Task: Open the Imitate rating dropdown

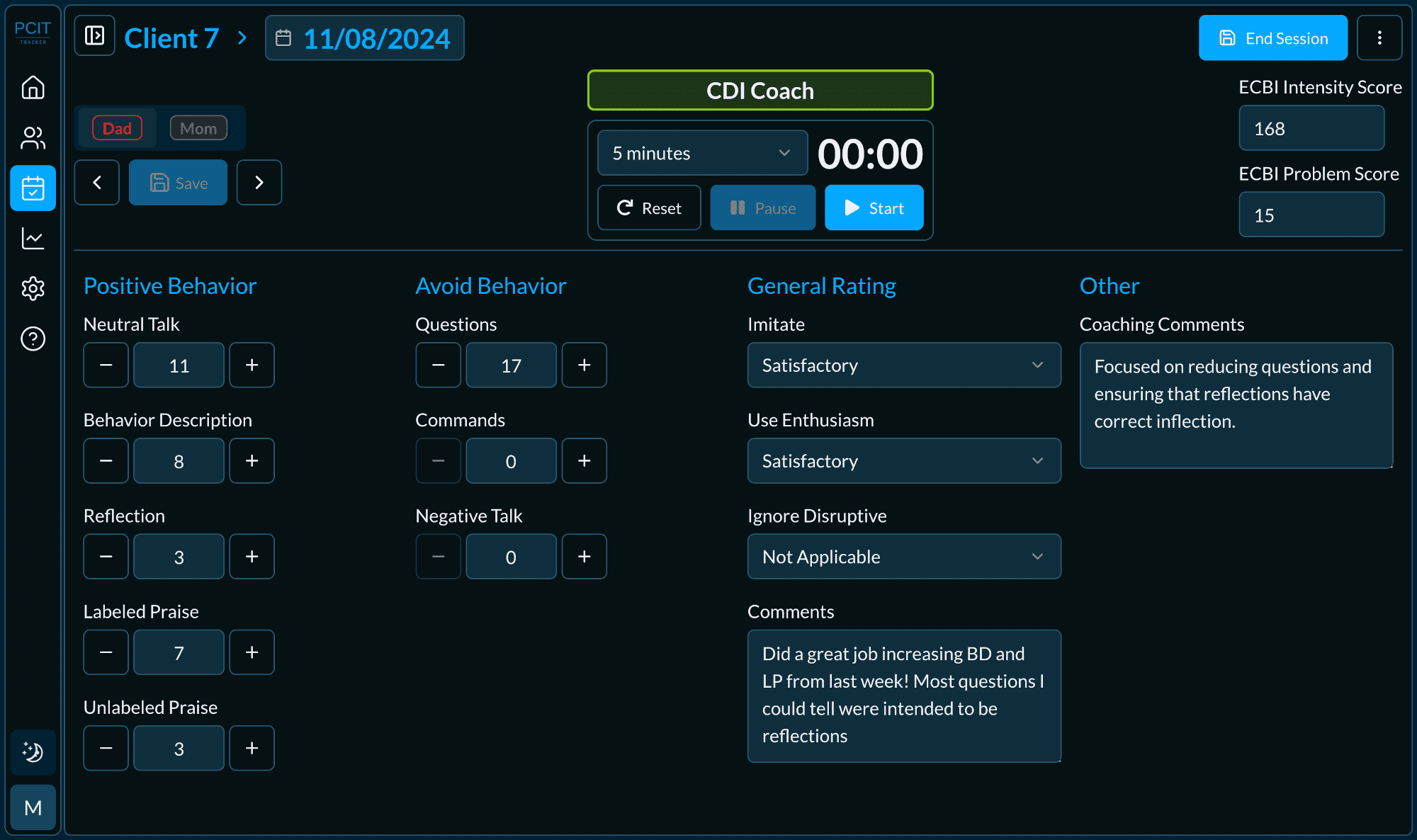Action: (904, 365)
